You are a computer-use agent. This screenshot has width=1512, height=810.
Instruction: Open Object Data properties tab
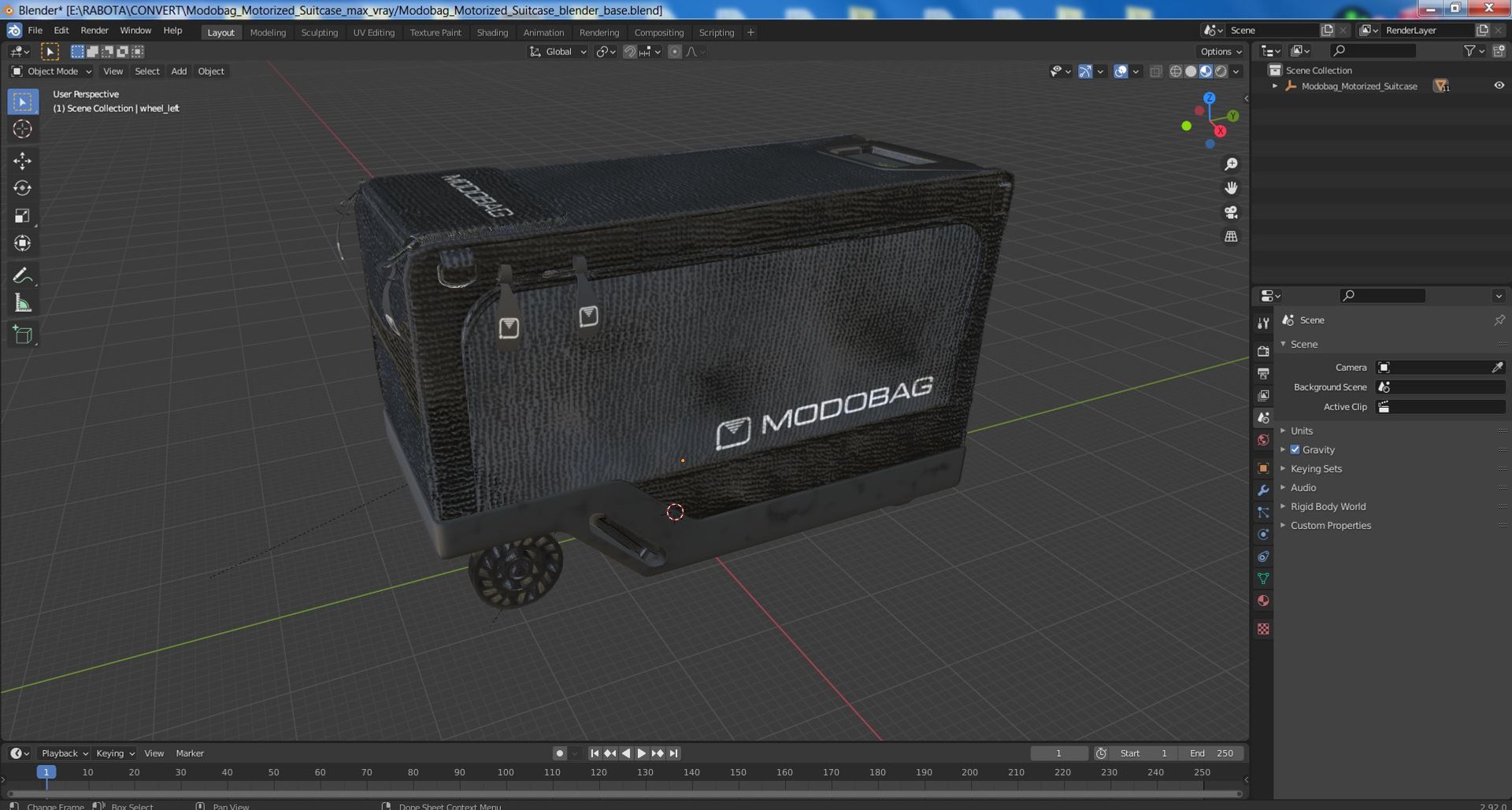[1263, 579]
